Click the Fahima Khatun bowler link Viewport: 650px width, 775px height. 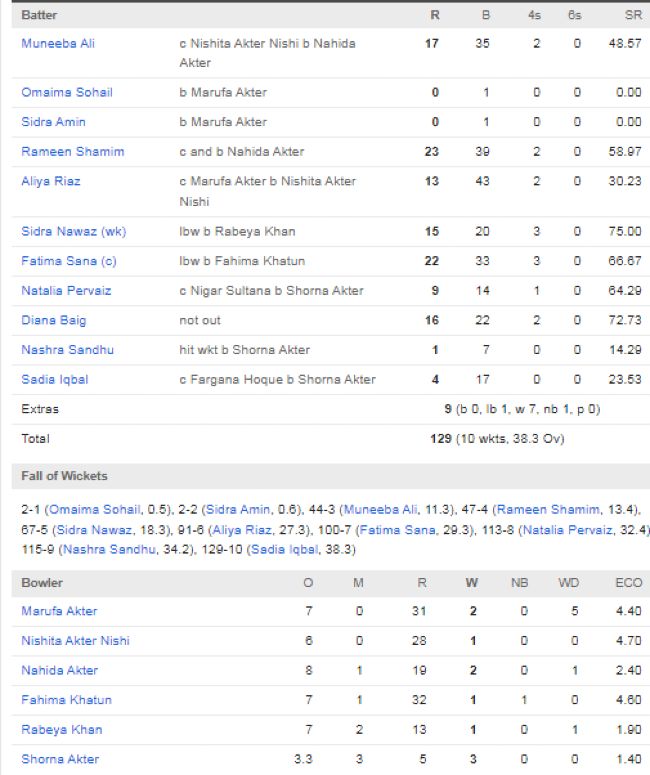click(x=66, y=700)
